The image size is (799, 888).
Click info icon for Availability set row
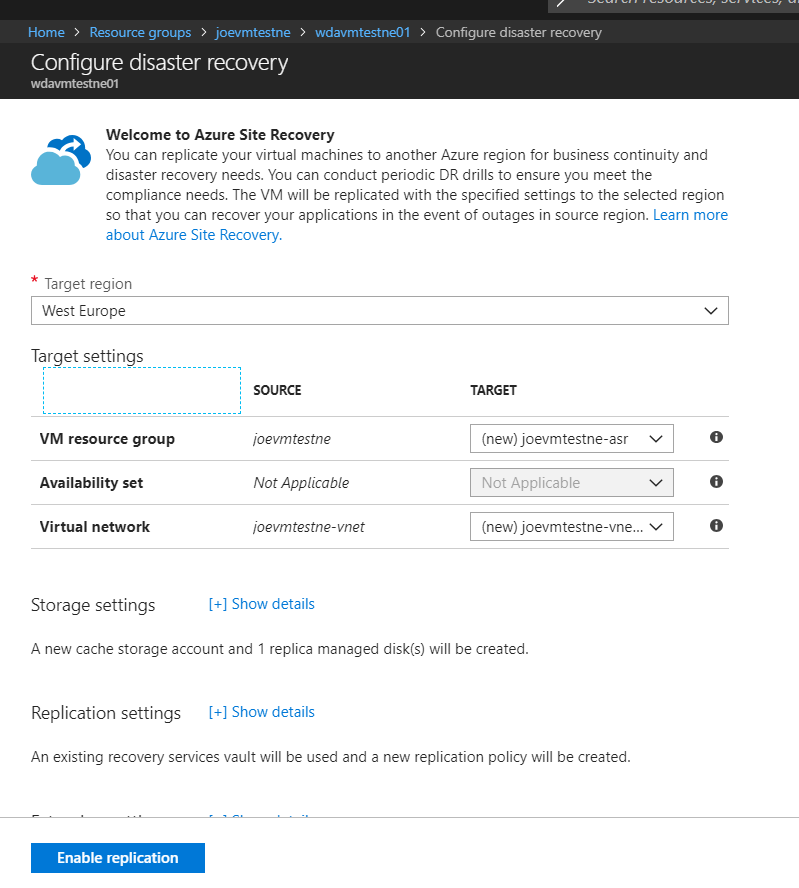[716, 482]
